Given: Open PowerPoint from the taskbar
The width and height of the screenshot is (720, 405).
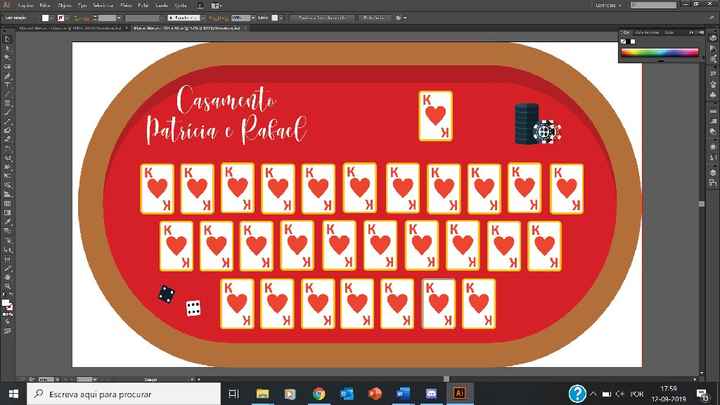Looking at the screenshot, I should pos(375,393).
